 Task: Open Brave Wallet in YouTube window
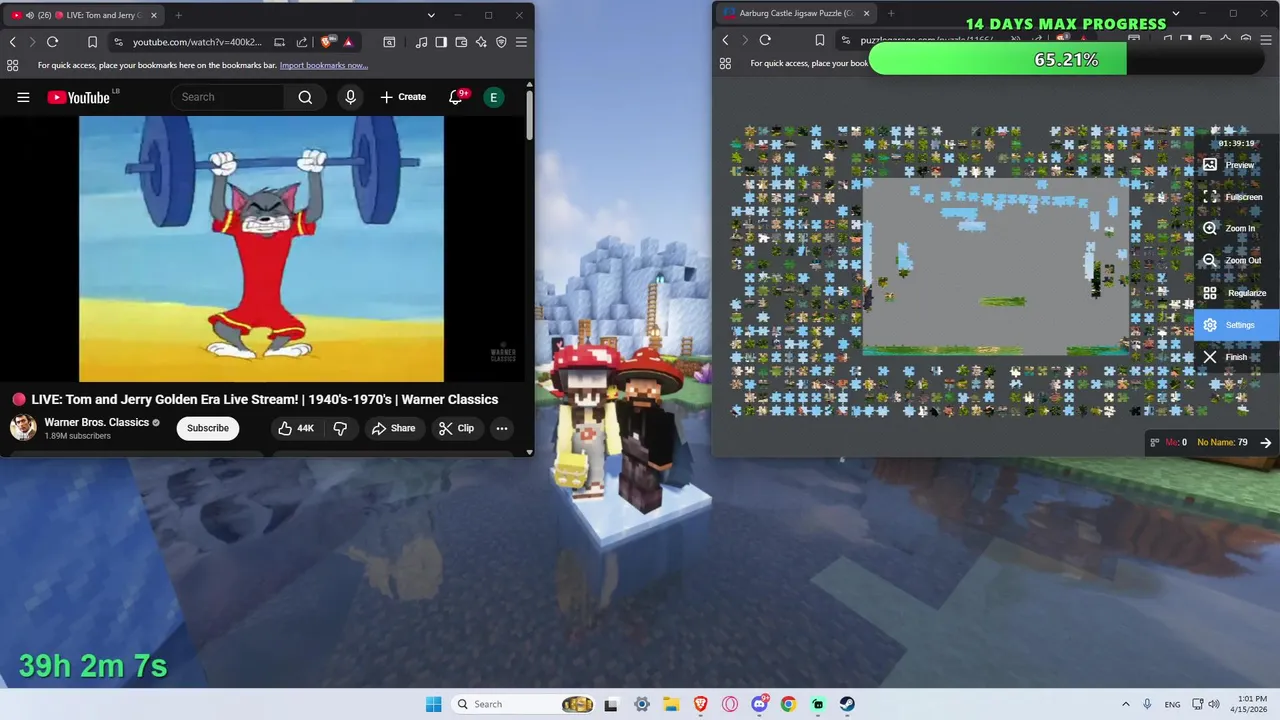tap(461, 42)
